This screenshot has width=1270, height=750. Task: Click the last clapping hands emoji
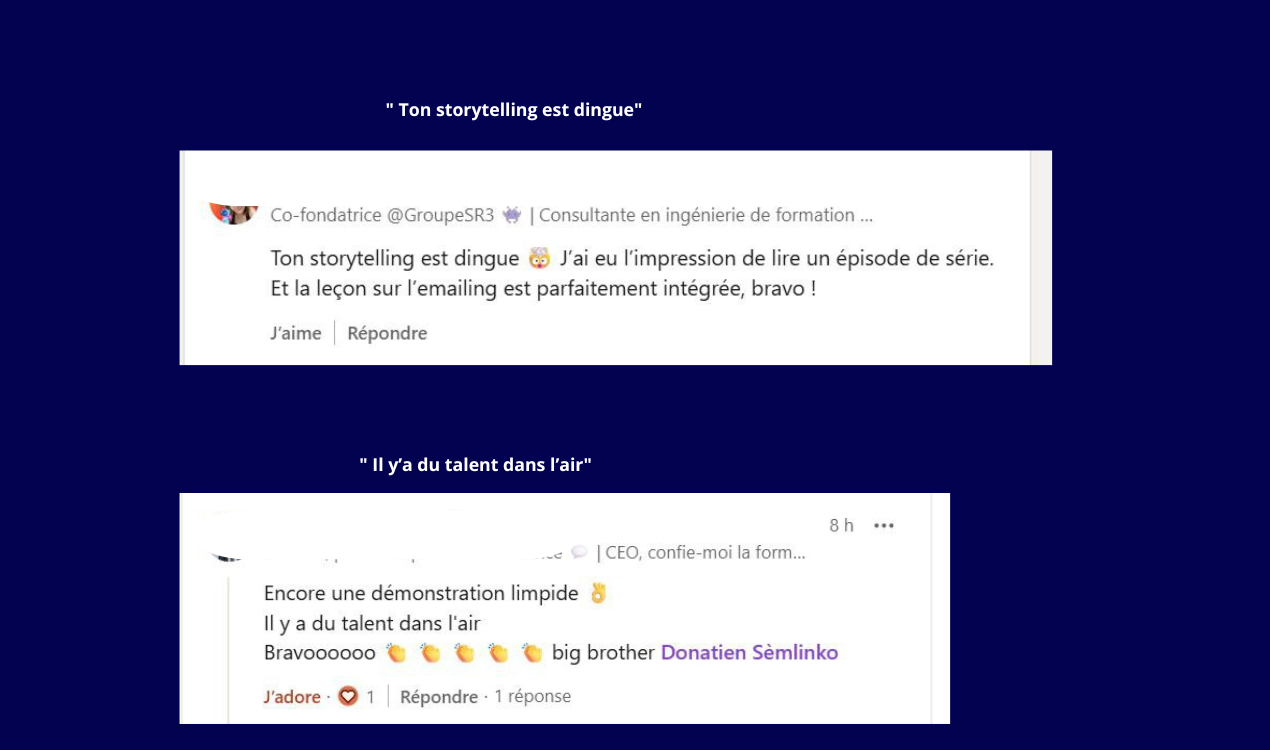(532, 653)
